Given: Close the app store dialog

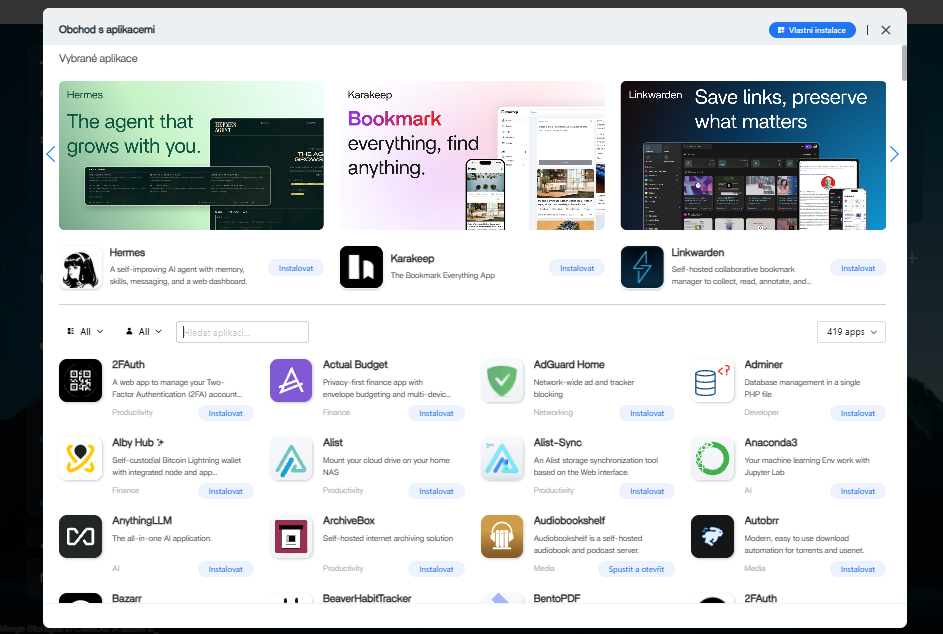Looking at the screenshot, I should 886,30.
